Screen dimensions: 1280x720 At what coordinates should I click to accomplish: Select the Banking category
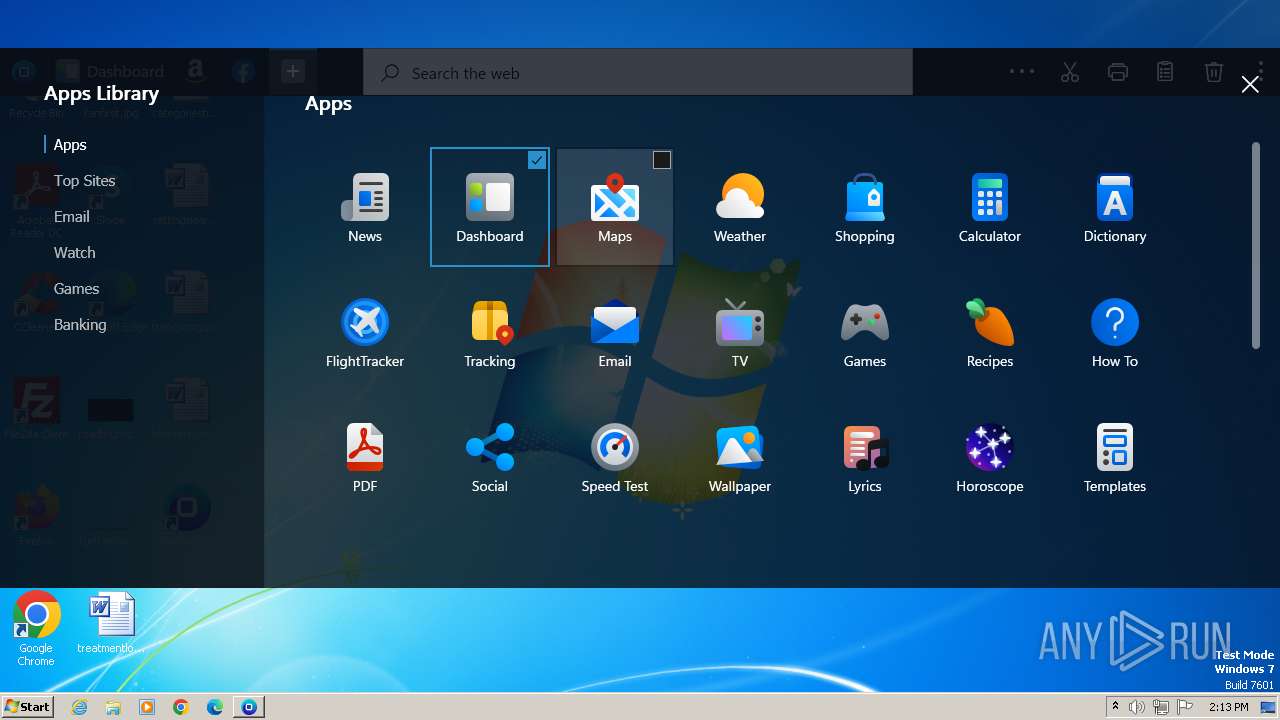coord(80,325)
